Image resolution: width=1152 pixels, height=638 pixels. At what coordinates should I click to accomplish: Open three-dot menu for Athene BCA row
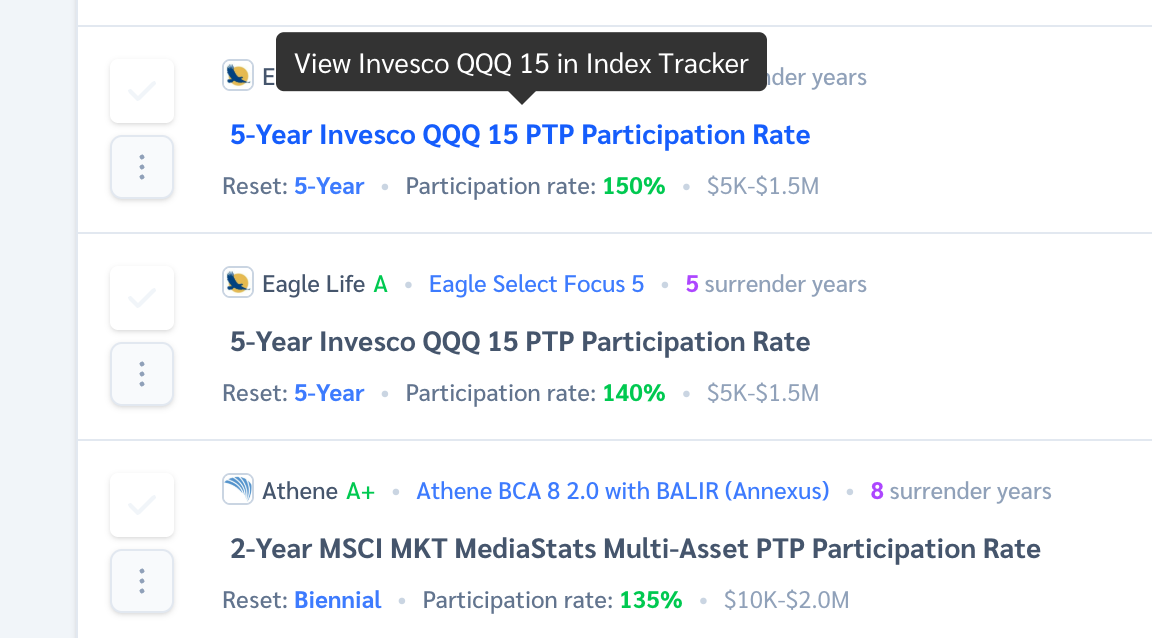click(x=142, y=581)
